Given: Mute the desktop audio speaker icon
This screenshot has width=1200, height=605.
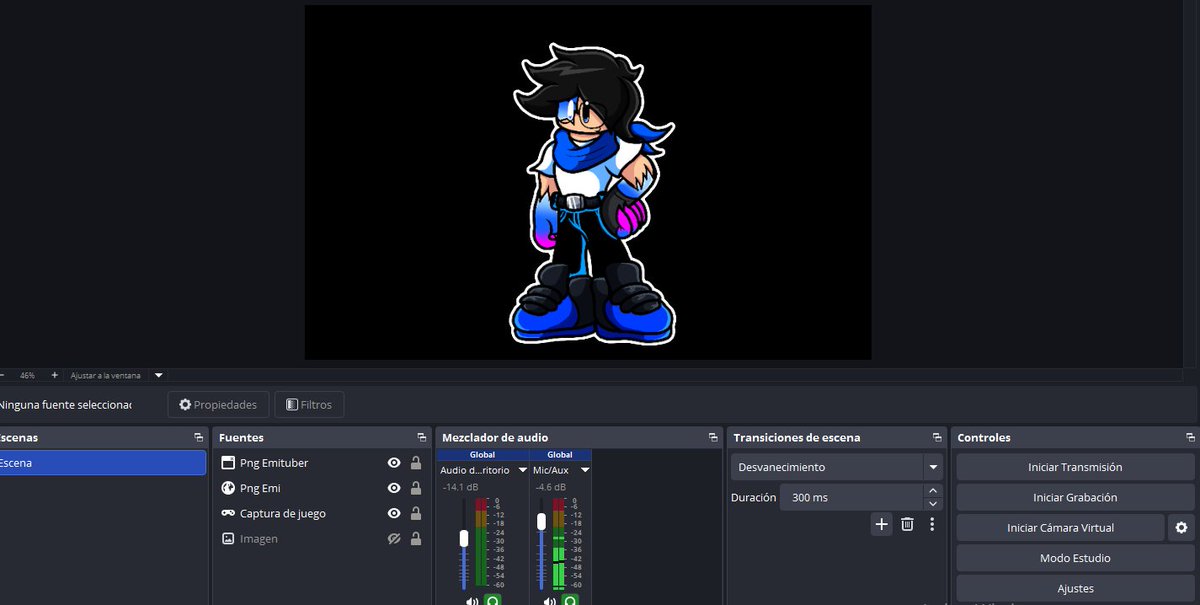Looking at the screenshot, I should tap(472, 601).
